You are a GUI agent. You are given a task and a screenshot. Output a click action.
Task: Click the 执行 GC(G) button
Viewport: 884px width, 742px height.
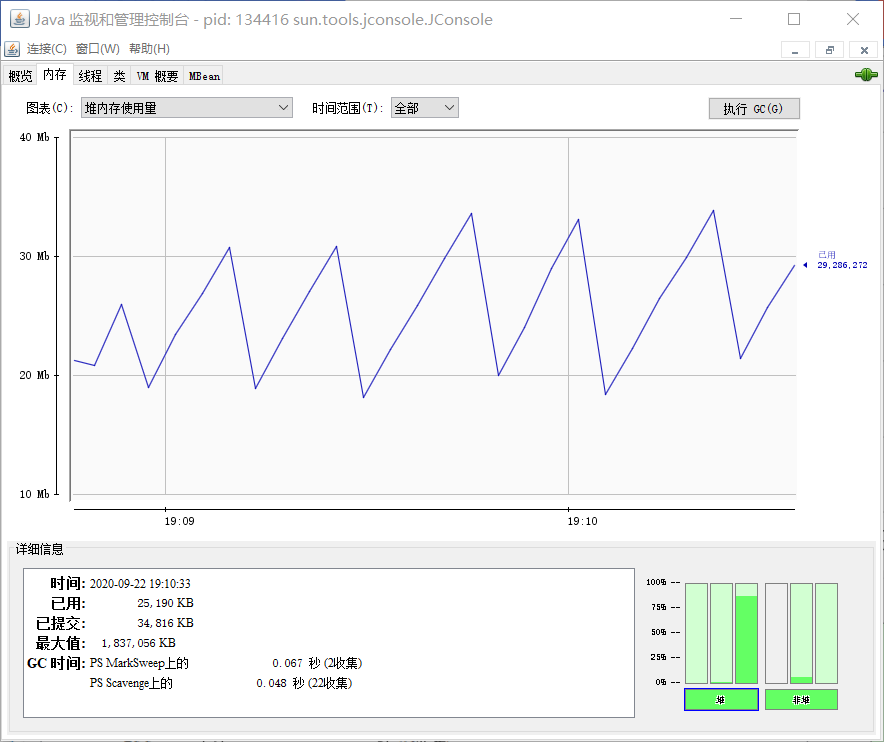(x=754, y=108)
